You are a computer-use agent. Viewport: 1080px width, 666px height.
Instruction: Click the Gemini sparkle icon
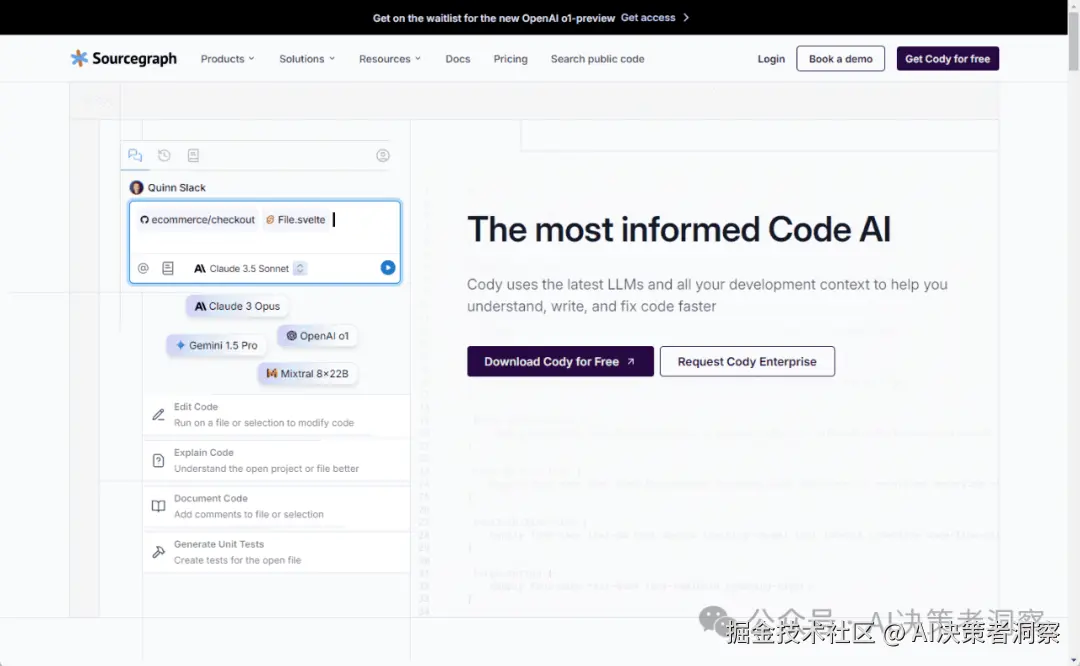point(180,345)
